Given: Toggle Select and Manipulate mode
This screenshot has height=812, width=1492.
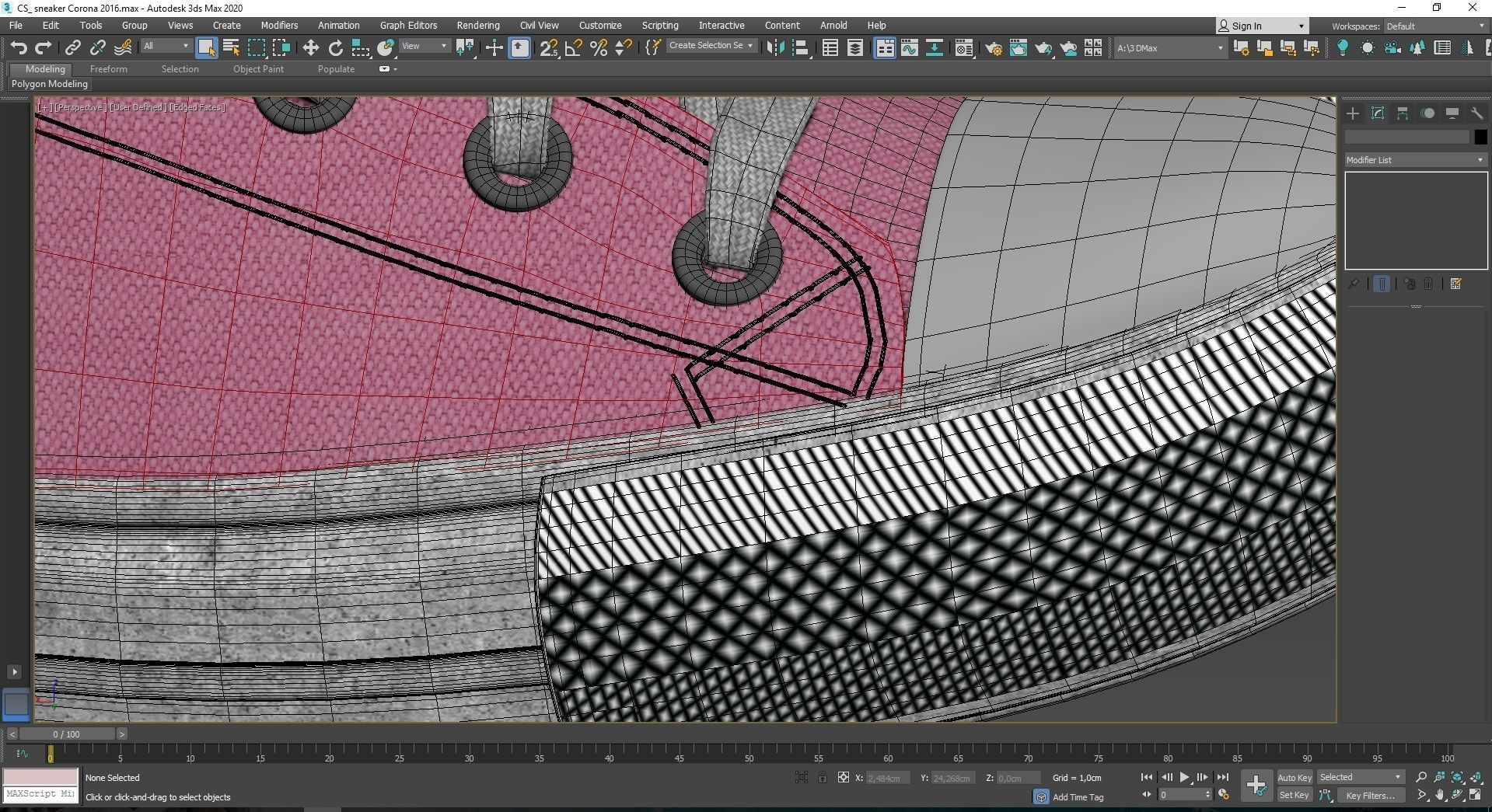Looking at the screenshot, I should [494, 48].
